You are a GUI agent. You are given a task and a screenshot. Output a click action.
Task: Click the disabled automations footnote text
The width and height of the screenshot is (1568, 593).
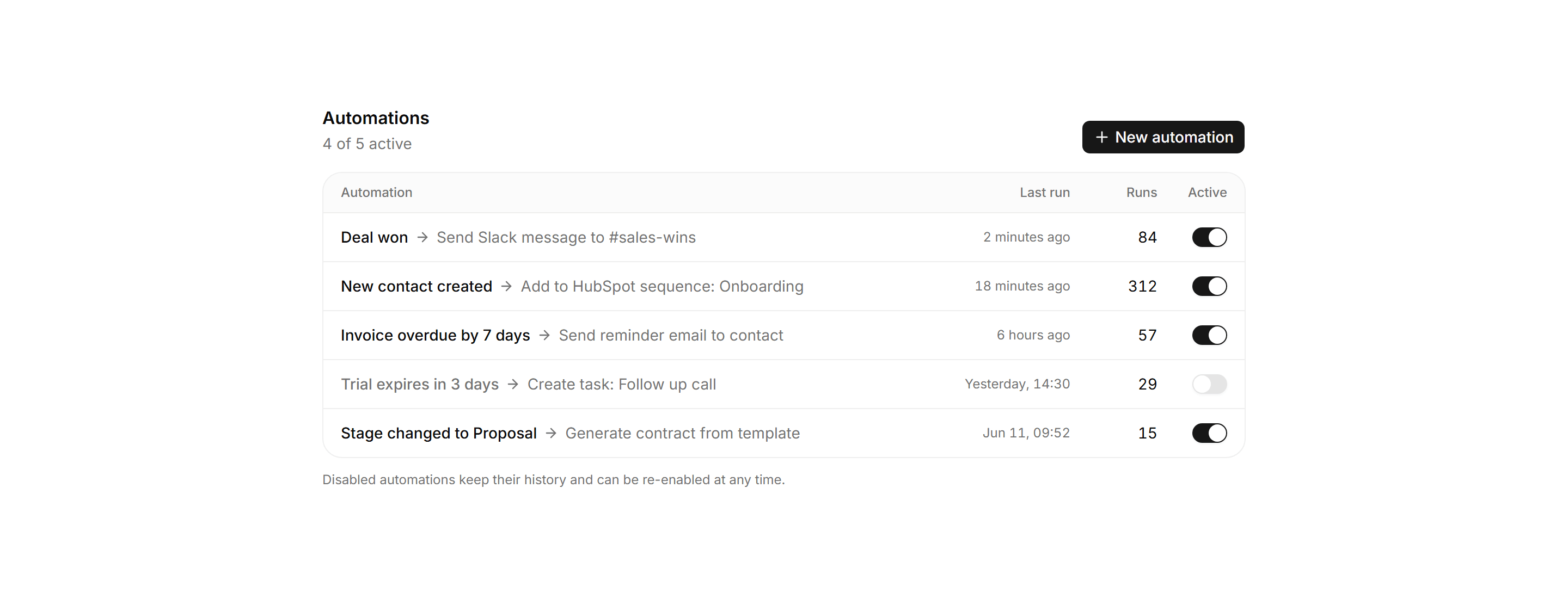553,479
